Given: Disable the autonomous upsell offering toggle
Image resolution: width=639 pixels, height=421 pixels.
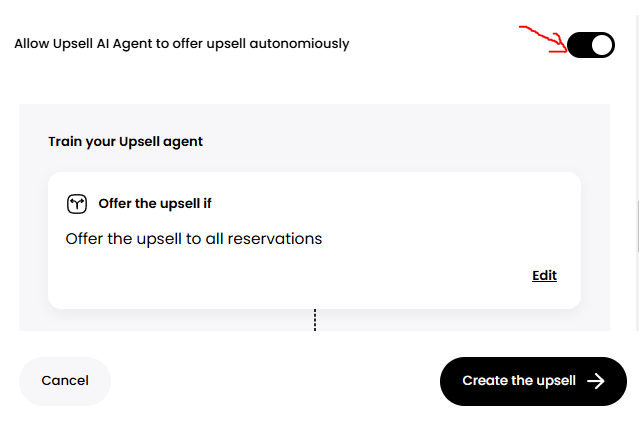Looking at the screenshot, I should [x=591, y=45].
